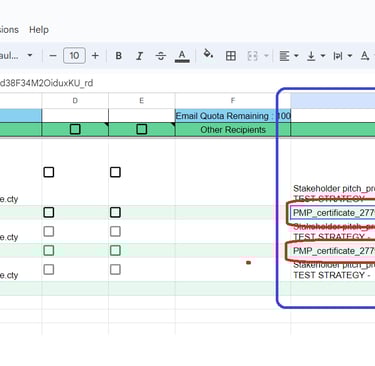The image size is (375, 366).
Task: Select column D header
Action: (75, 101)
